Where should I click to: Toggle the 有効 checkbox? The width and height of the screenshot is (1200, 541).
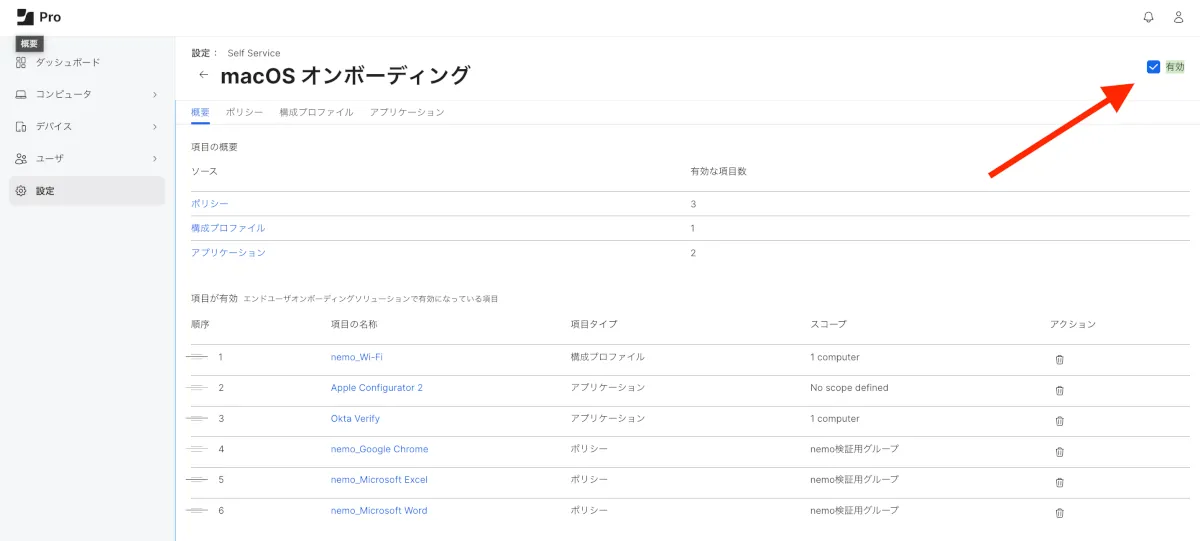click(1153, 67)
